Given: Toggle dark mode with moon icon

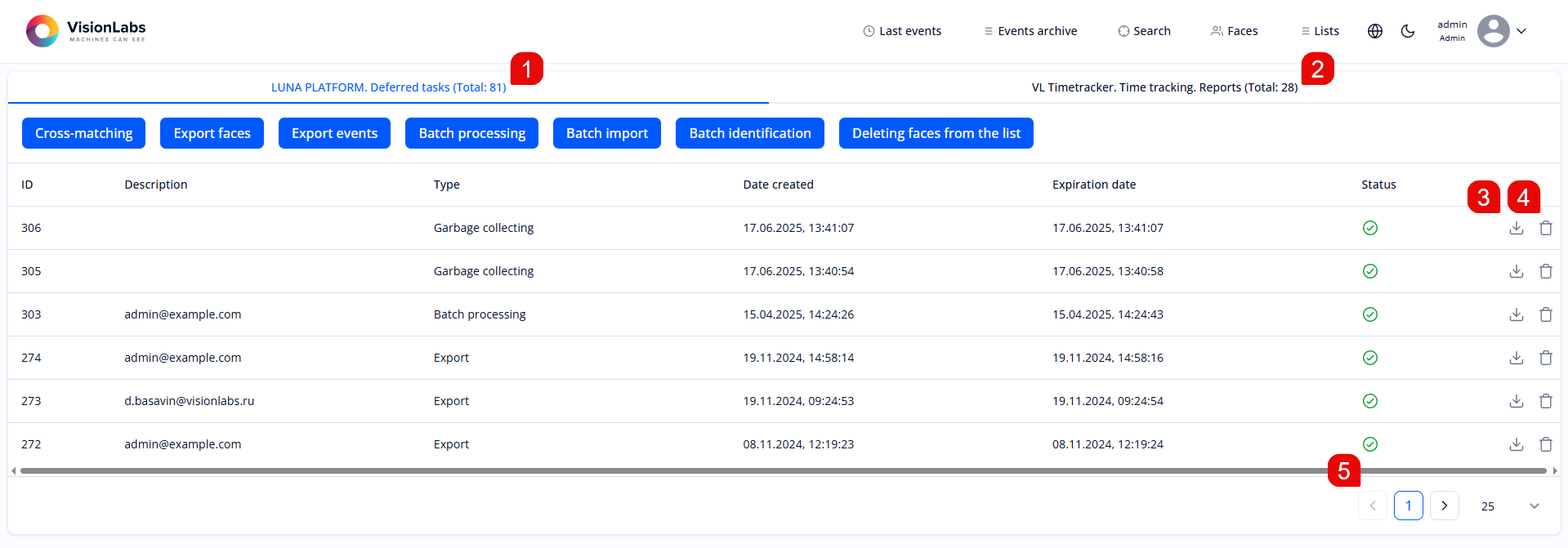Looking at the screenshot, I should coord(1407,31).
